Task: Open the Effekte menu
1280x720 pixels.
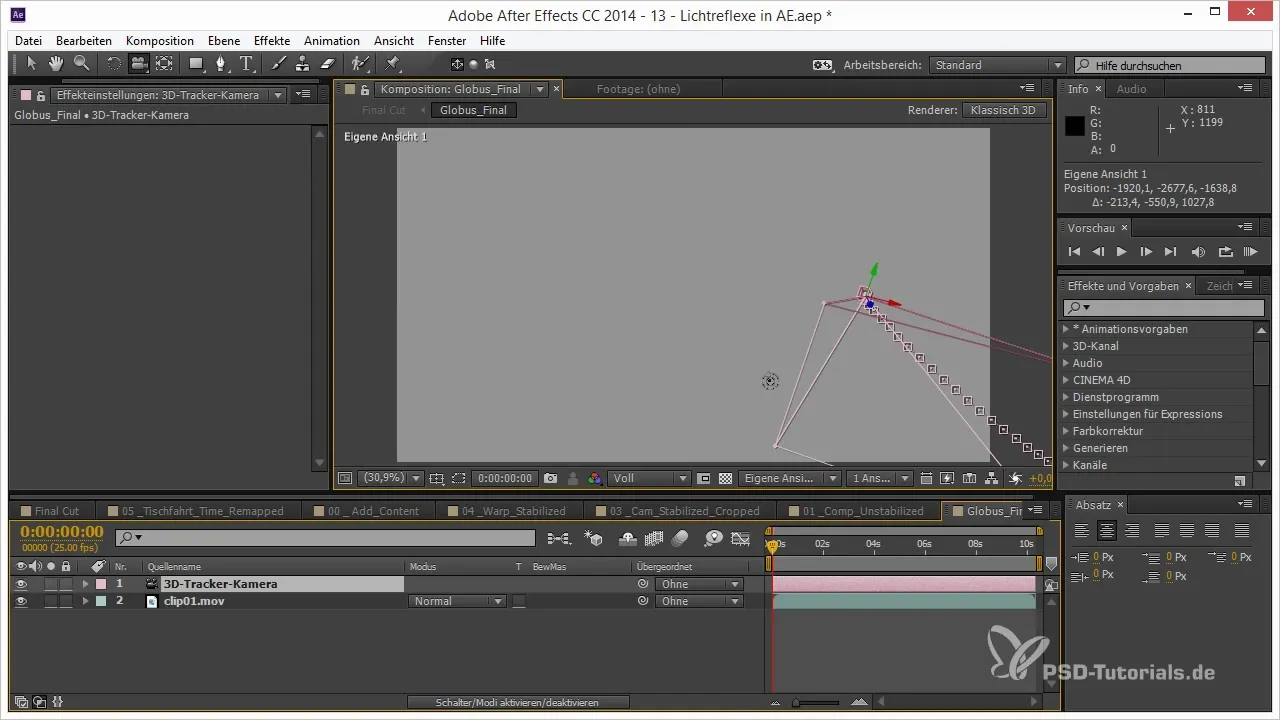Action: [x=272, y=41]
